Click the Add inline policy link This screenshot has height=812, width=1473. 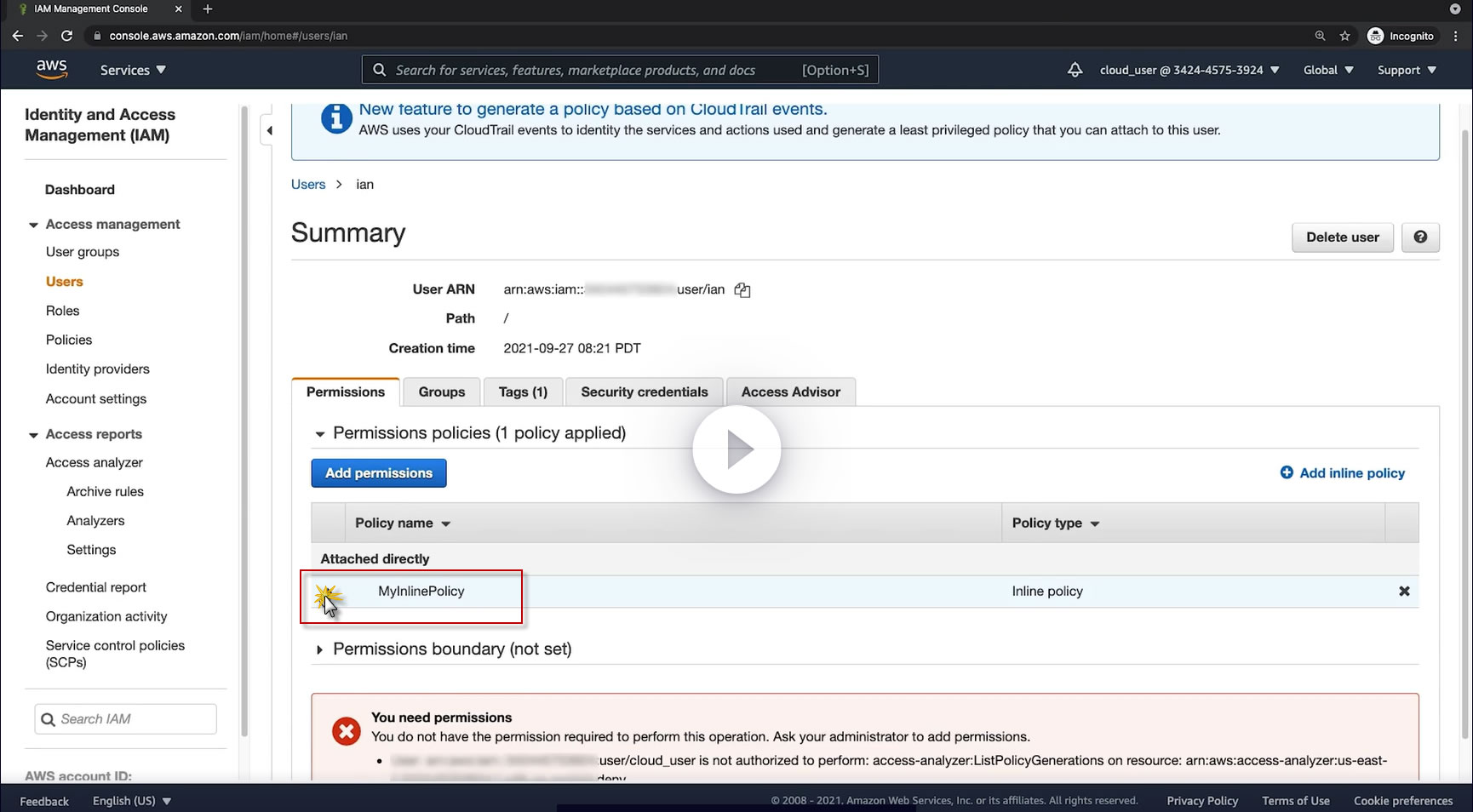(1351, 473)
